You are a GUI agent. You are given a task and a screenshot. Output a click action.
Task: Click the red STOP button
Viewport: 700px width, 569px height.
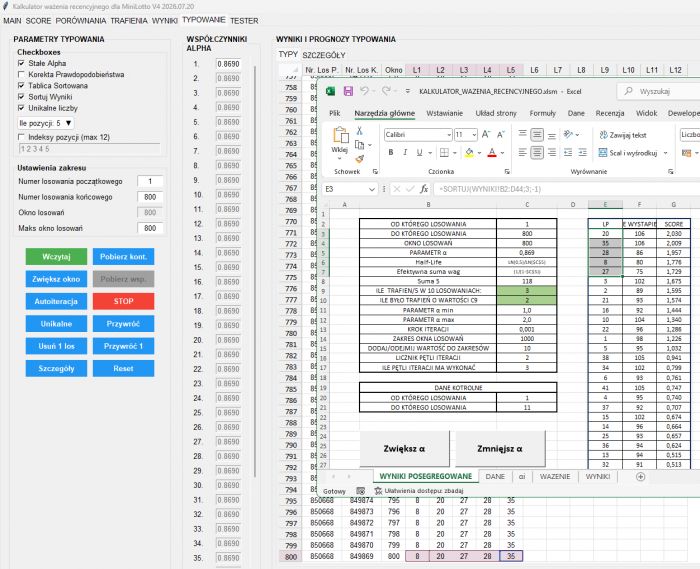pos(124,301)
